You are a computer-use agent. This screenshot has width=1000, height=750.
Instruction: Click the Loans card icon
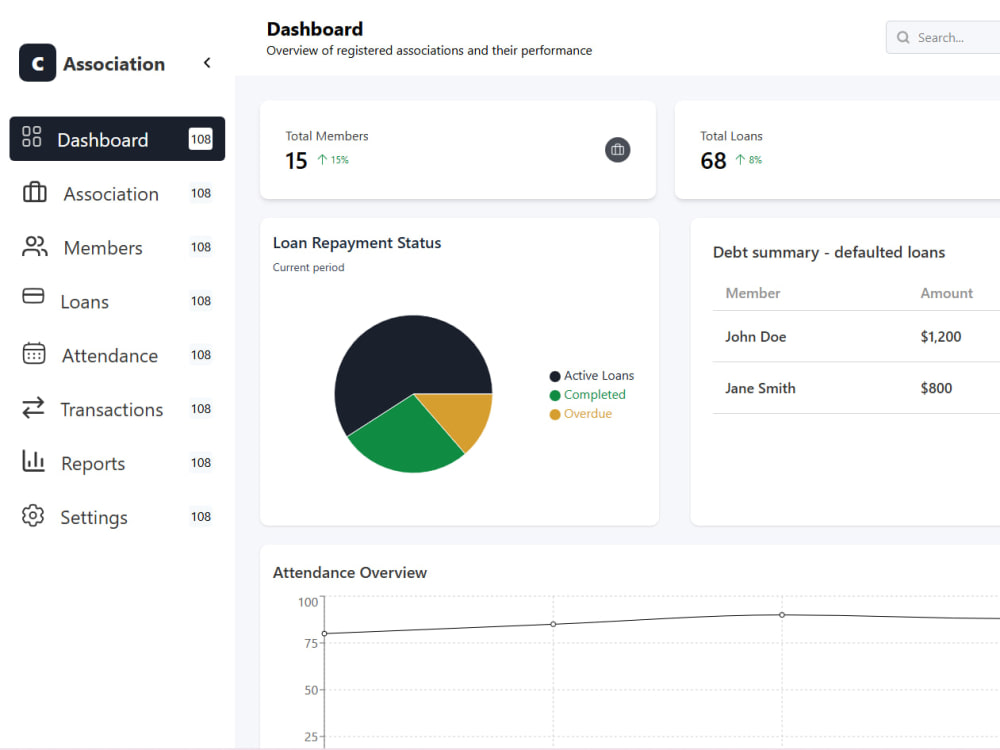(33, 296)
